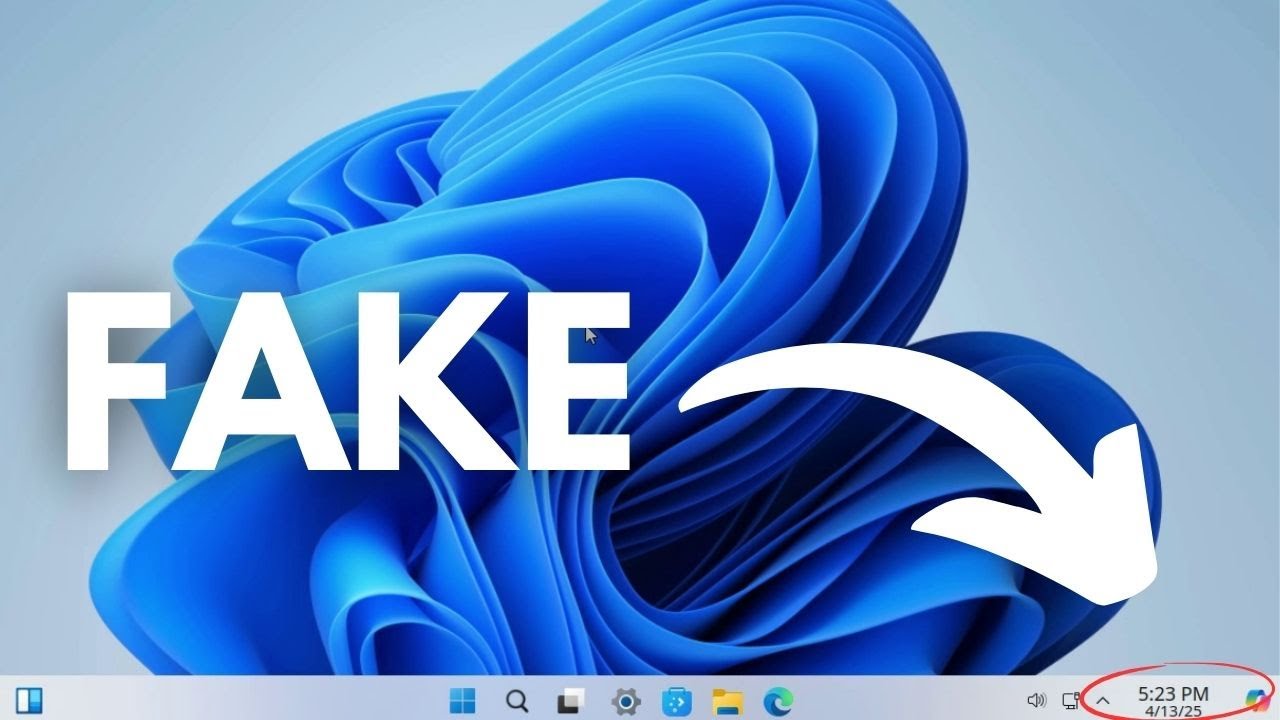Click the volume speaker tray icon
The width and height of the screenshot is (1280, 720).
(1036, 701)
